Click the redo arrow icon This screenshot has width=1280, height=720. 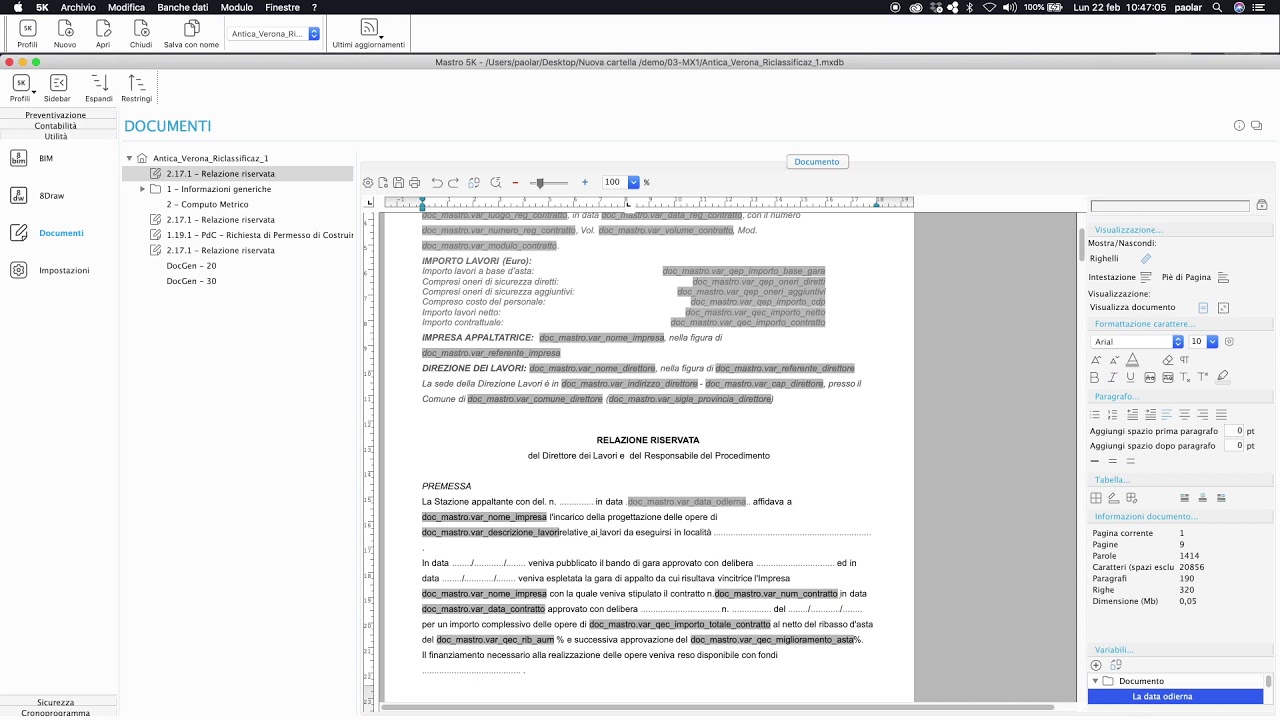pyautogui.click(x=454, y=183)
